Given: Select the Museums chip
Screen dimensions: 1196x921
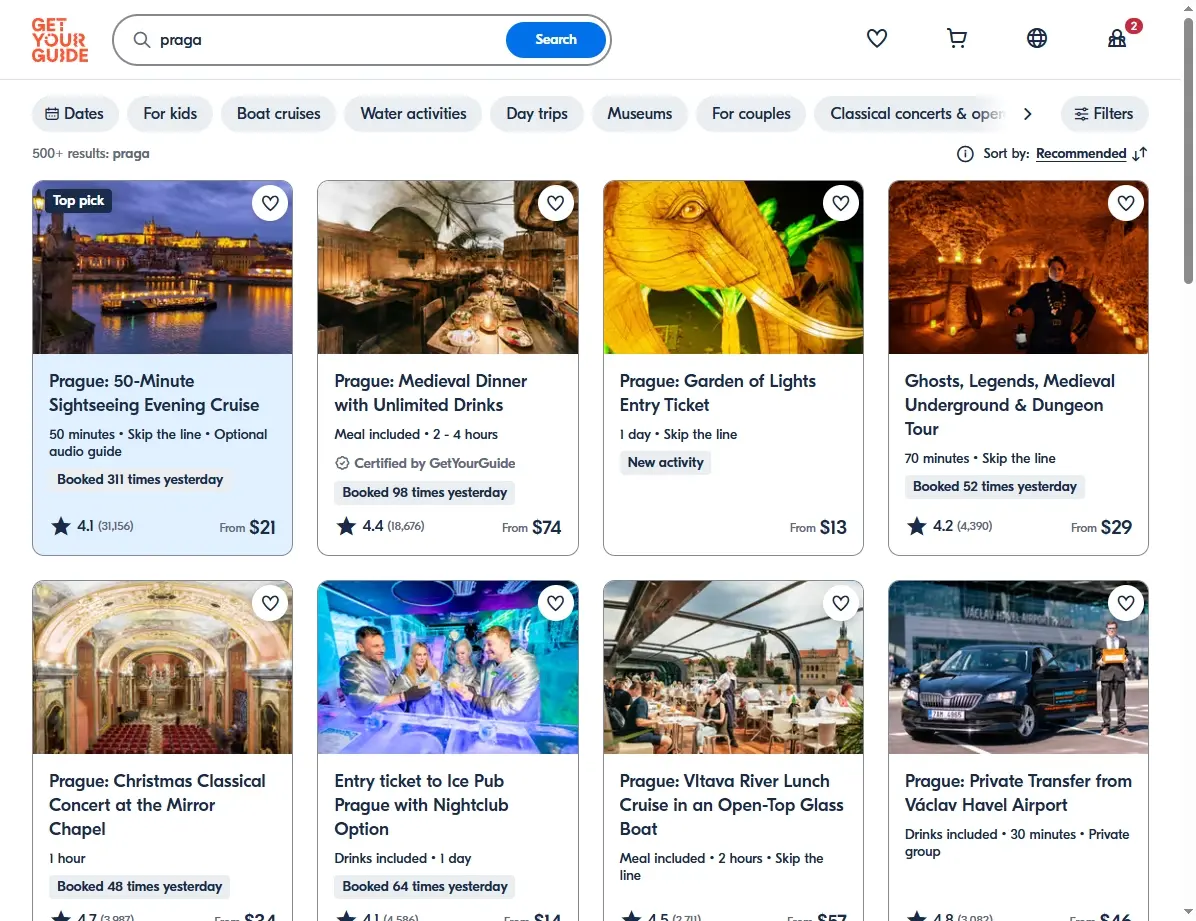Looking at the screenshot, I should pos(639,114).
